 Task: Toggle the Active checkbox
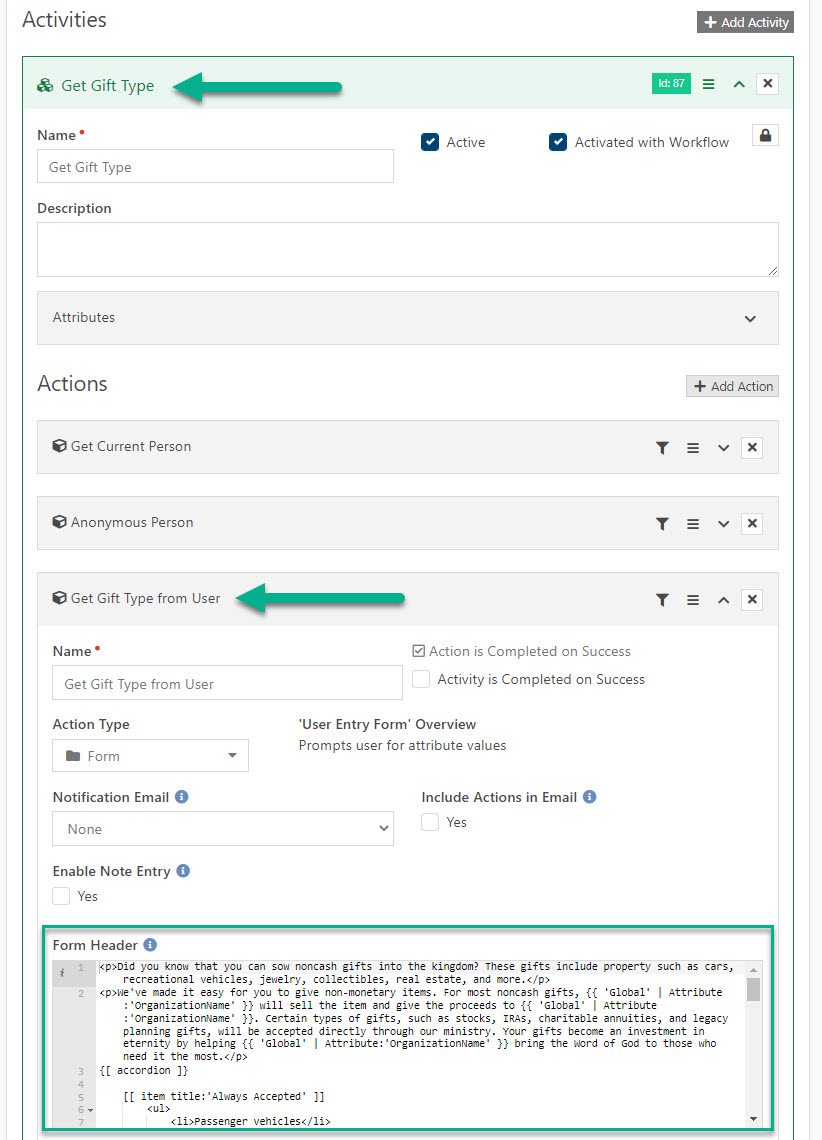pyautogui.click(x=430, y=142)
